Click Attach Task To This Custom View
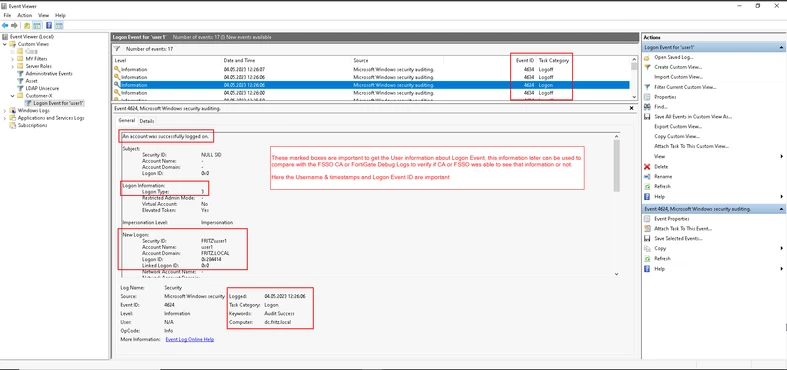The width and height of the screenshot is (787, 370). point(691,147)
